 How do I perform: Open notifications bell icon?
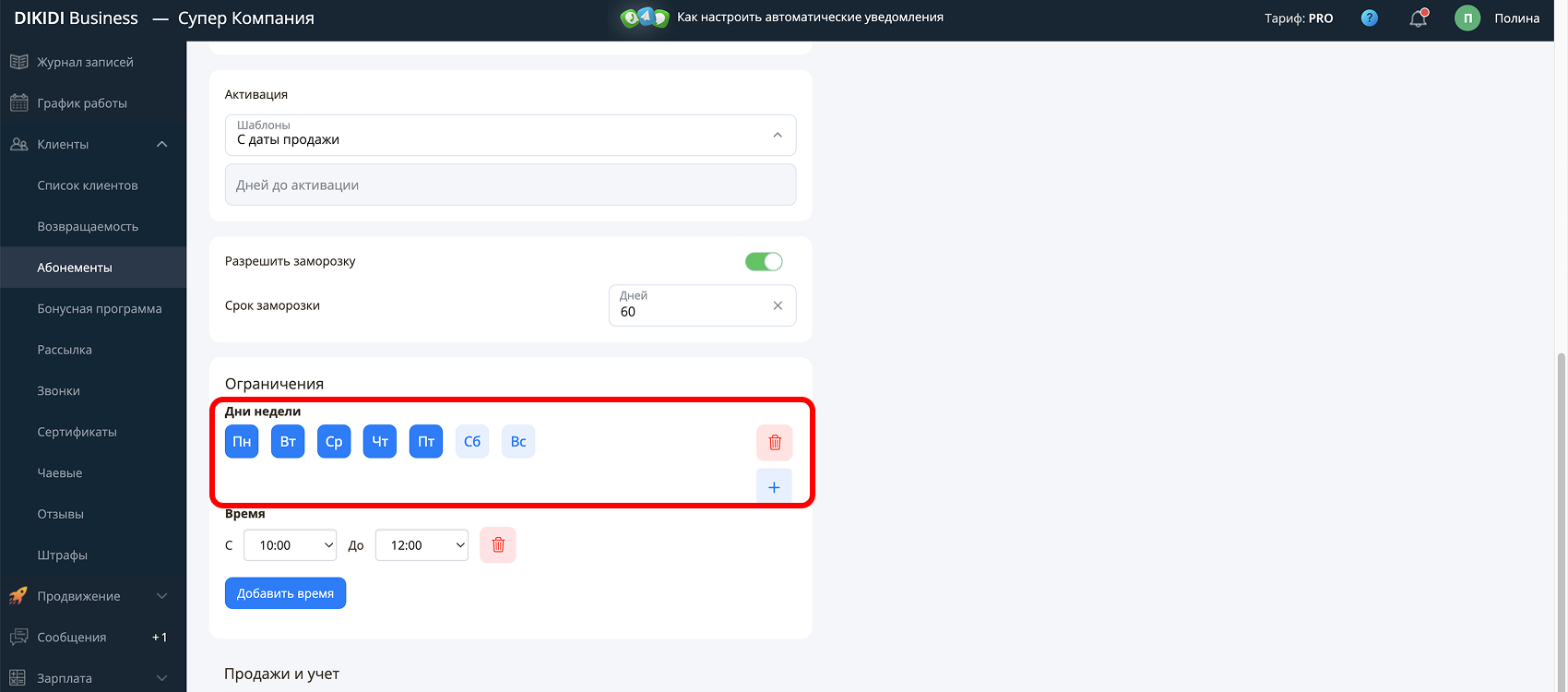pos(1419,18)
